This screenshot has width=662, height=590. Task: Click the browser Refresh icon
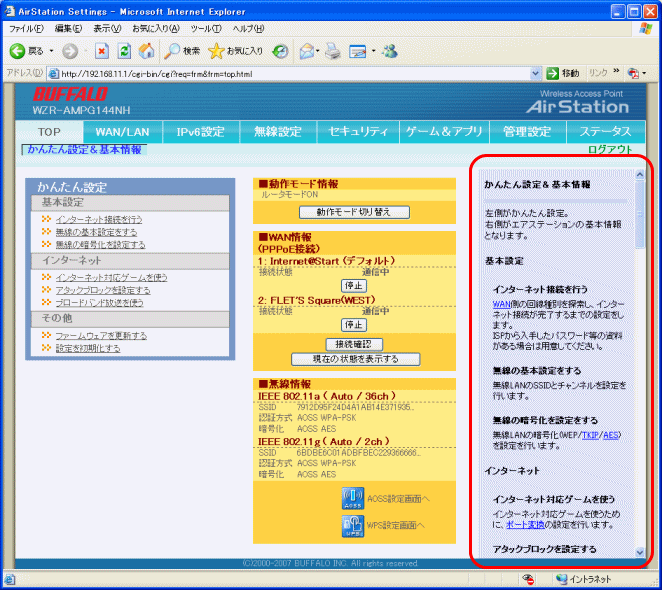click(125, 51)
